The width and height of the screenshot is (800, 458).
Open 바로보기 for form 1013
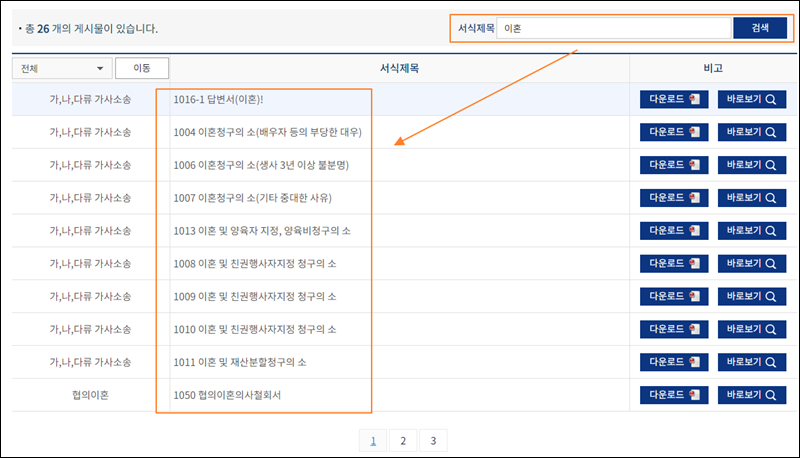tap(752, 231)
